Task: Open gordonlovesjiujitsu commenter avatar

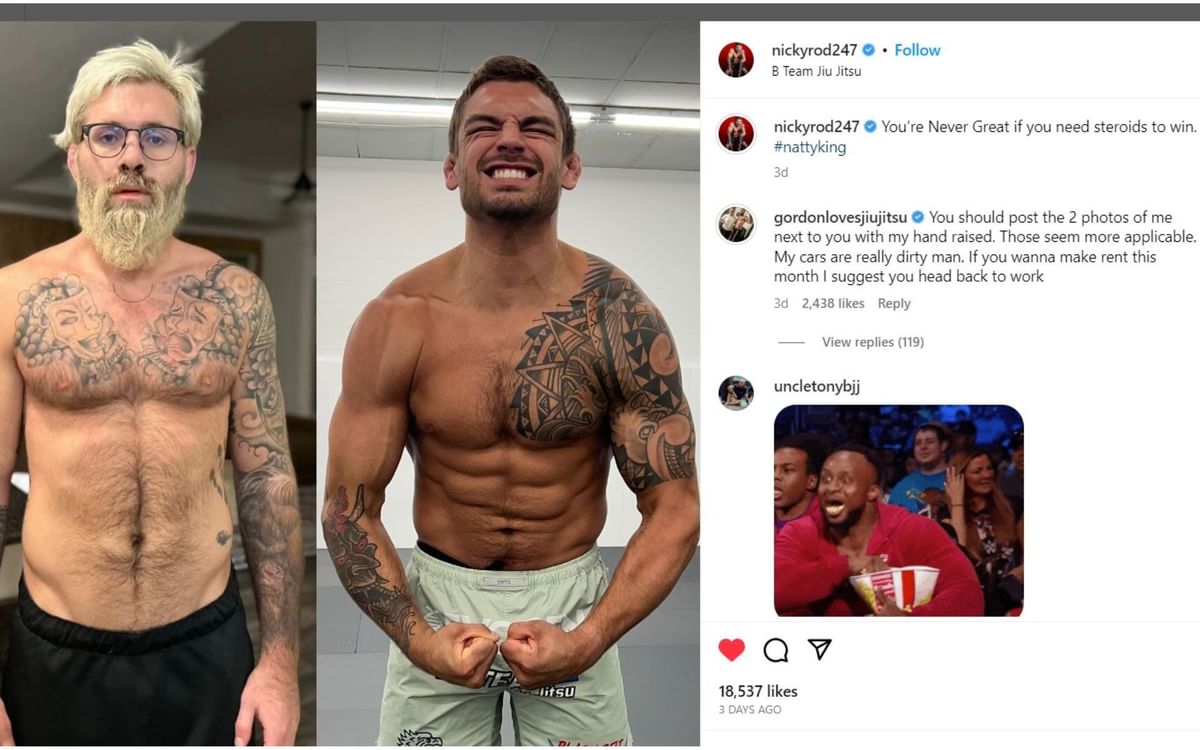Action: (x=736, y=224)
